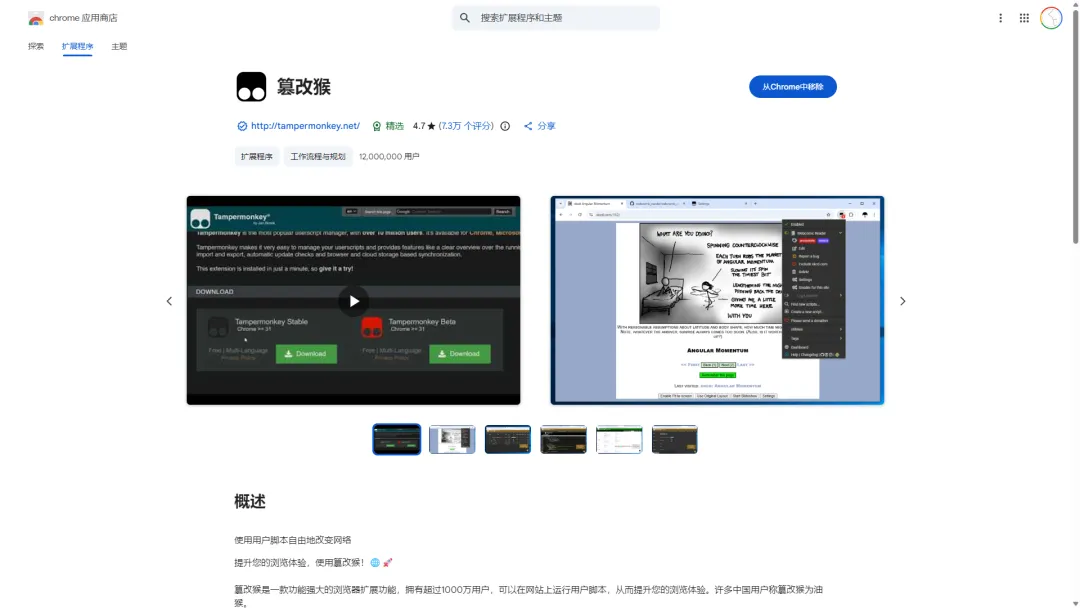Click the 12,000,000 用户 count text

click(x=389, y=157)
